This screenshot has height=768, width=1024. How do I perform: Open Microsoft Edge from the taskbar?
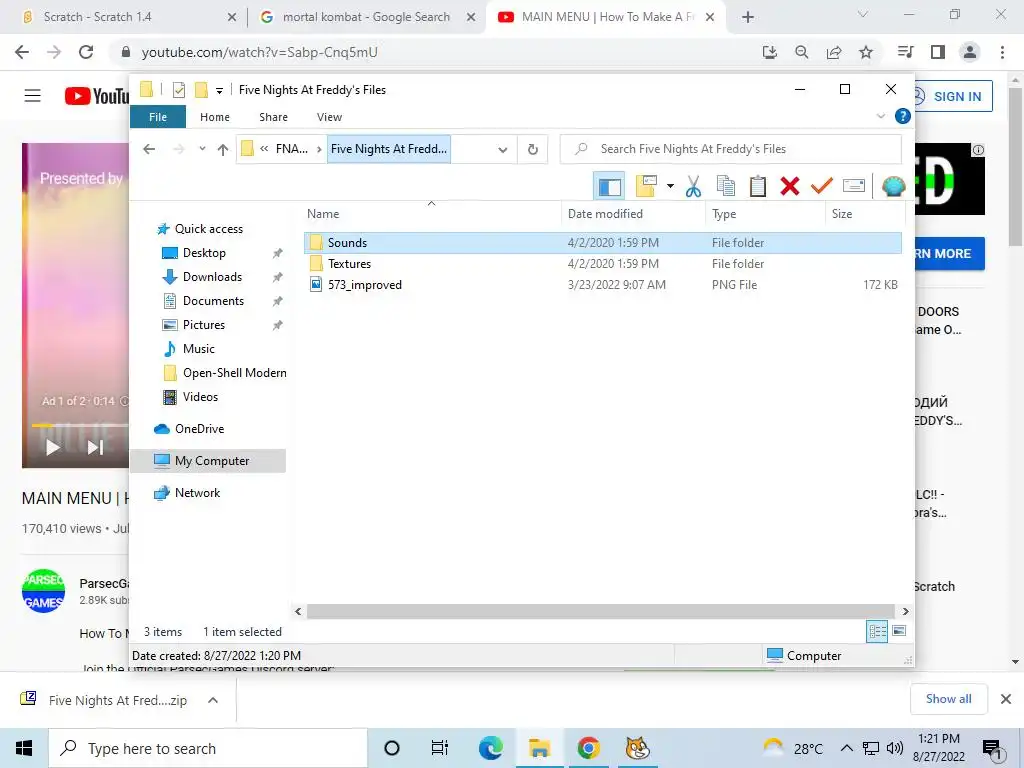490,748
